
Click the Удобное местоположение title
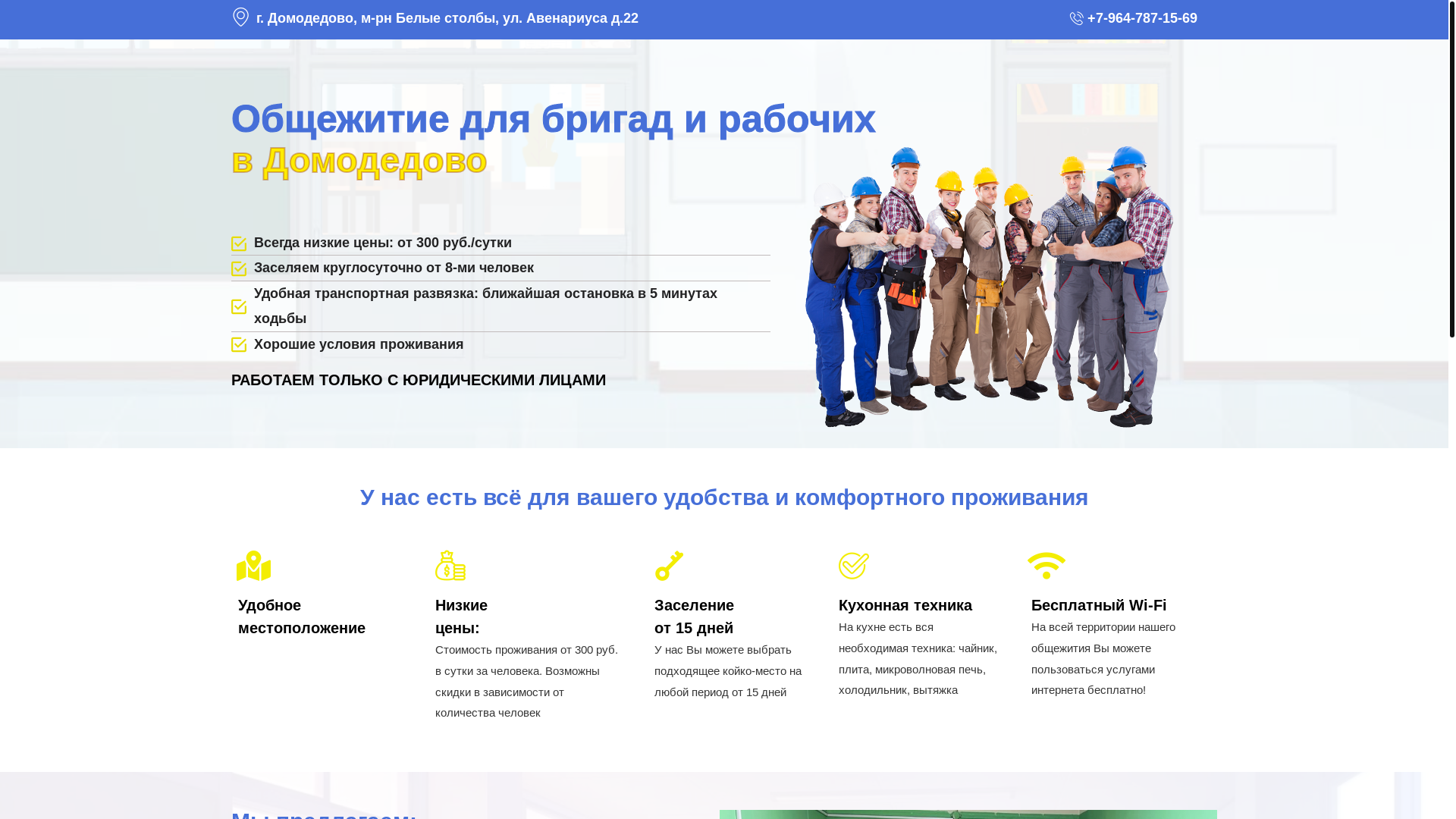click(x=302, y=617)
